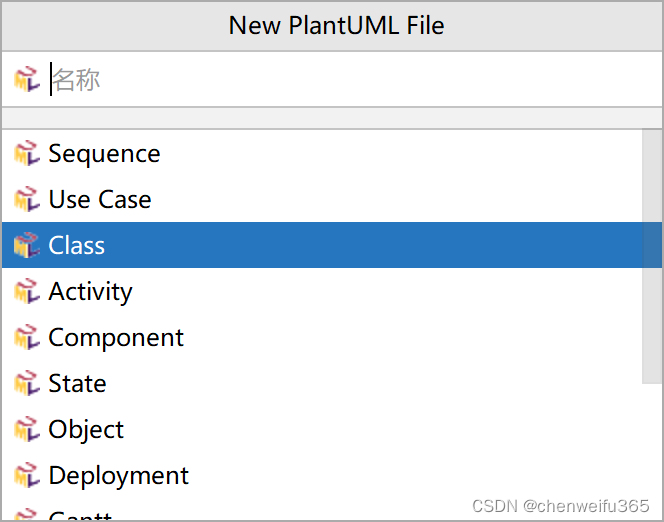Click the icon beside State
664x522 pixels.
(x=27, y=383)
